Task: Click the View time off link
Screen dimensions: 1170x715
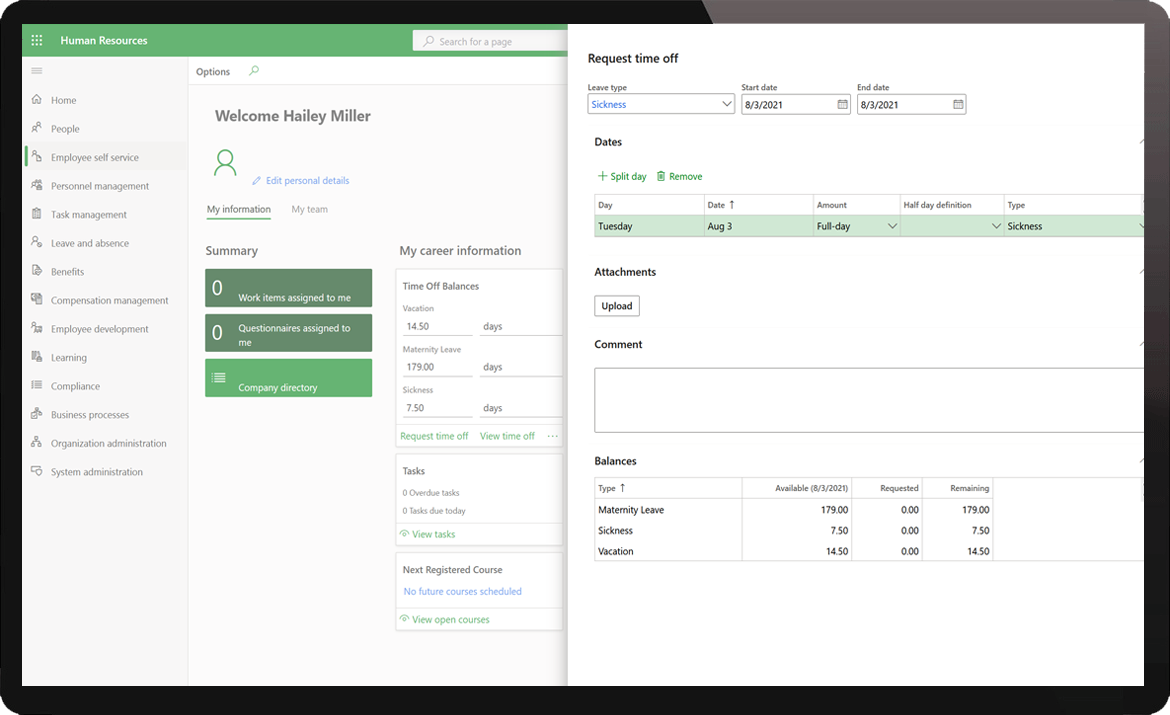Action: click(x=507, y=436)
